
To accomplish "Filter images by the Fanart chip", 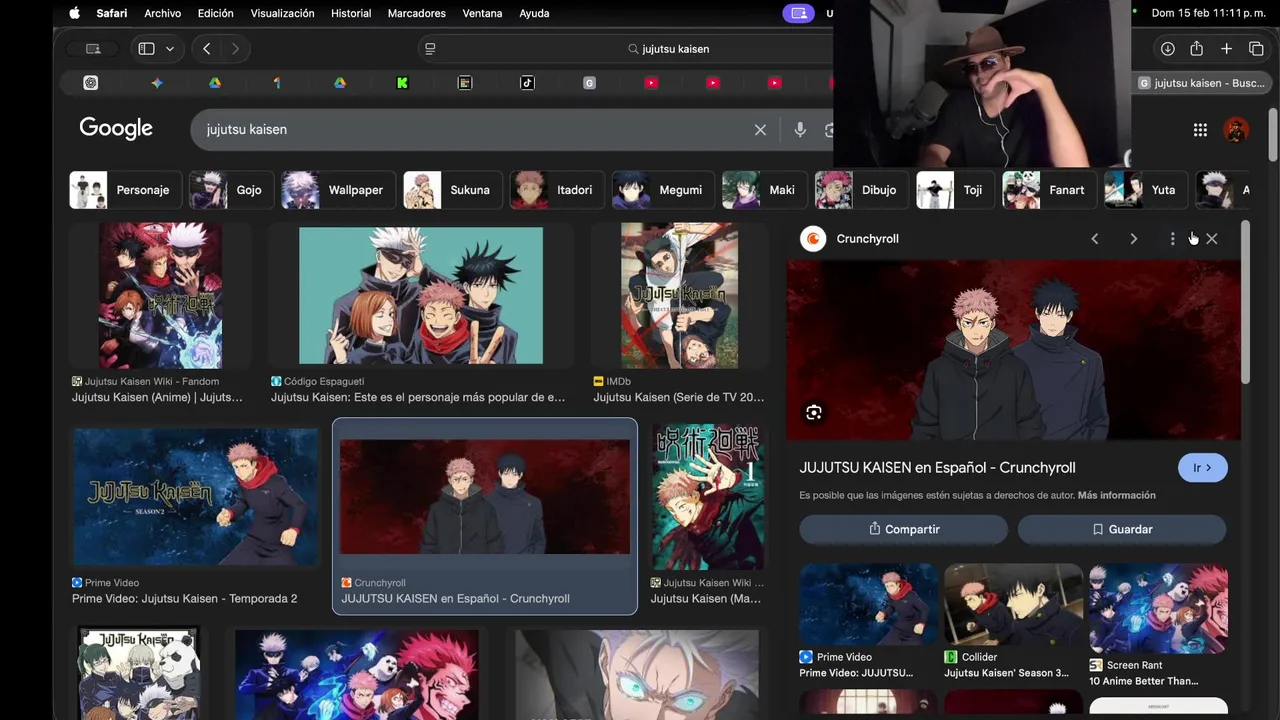I will [1049, 190].
